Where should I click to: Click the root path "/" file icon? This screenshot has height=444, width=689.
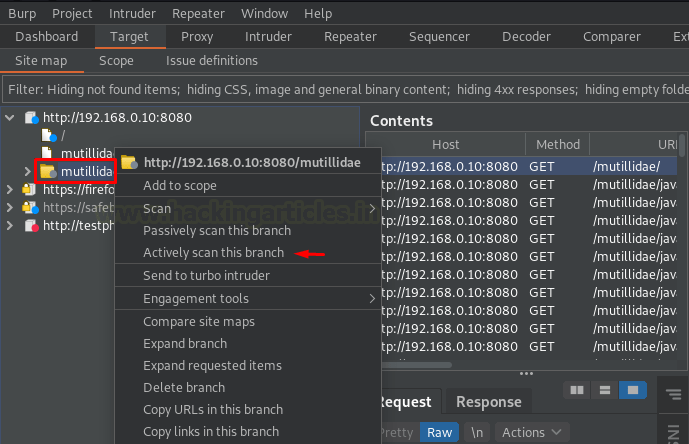tap(49, 136)
